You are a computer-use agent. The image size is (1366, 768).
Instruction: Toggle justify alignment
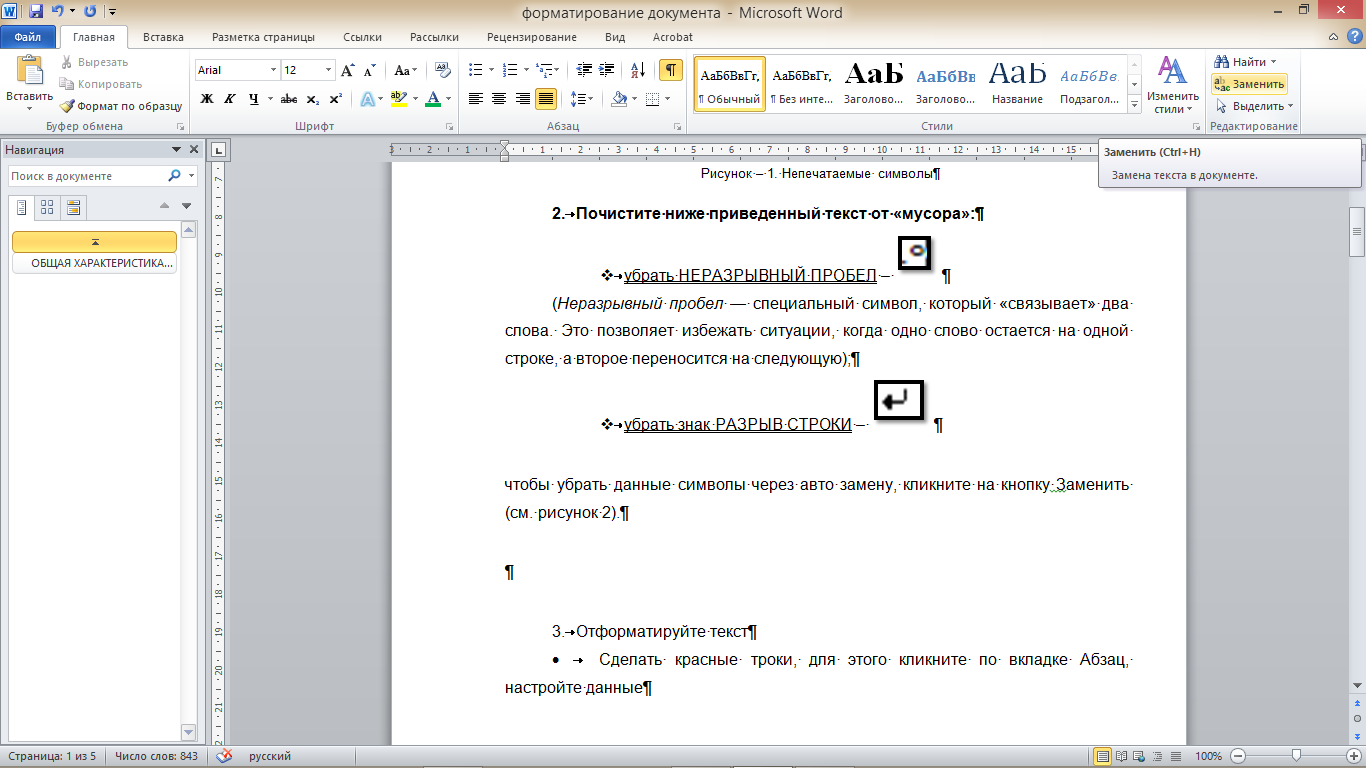coord(546,98)
